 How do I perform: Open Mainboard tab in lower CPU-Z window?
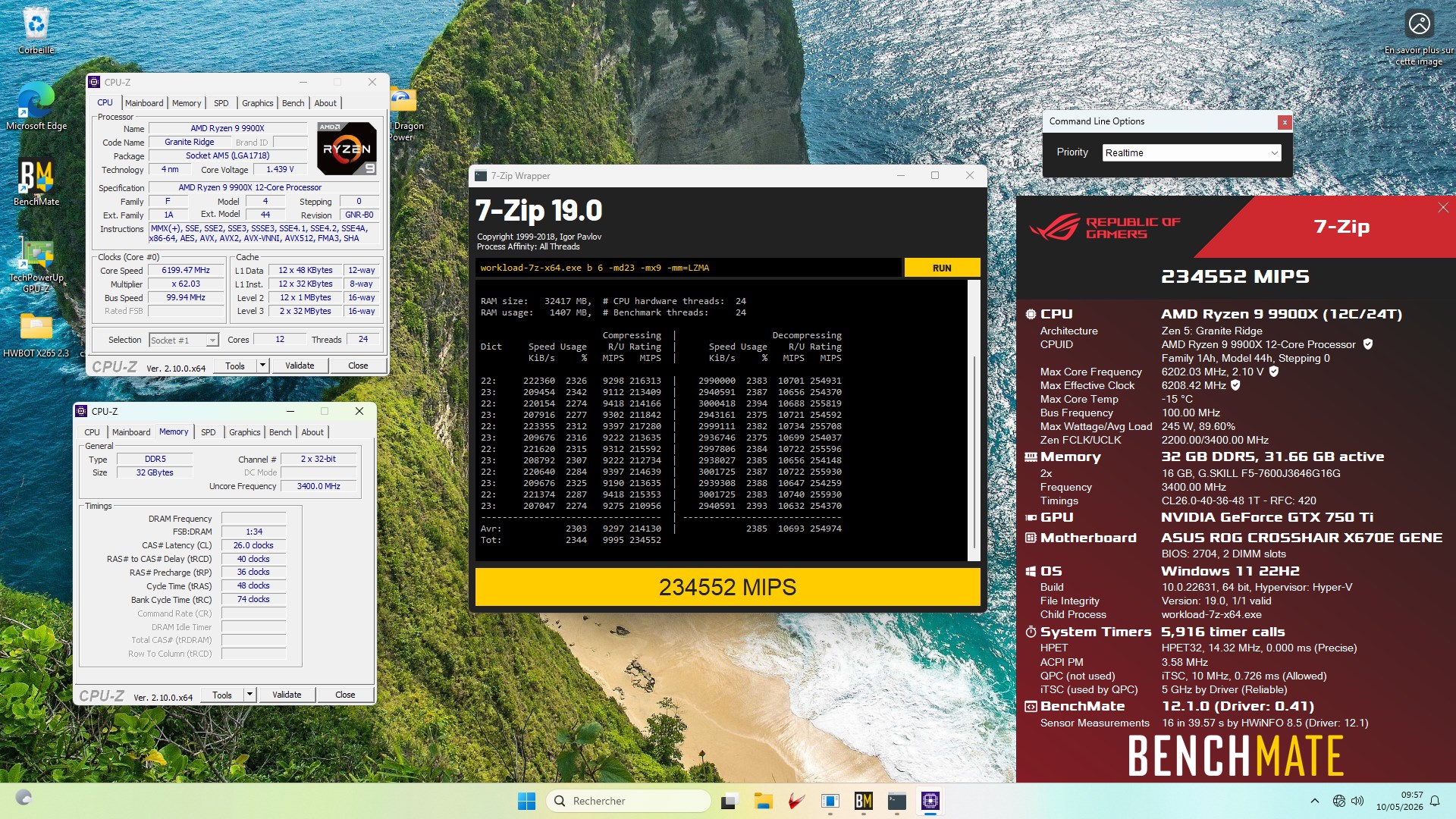pos(131,432)
